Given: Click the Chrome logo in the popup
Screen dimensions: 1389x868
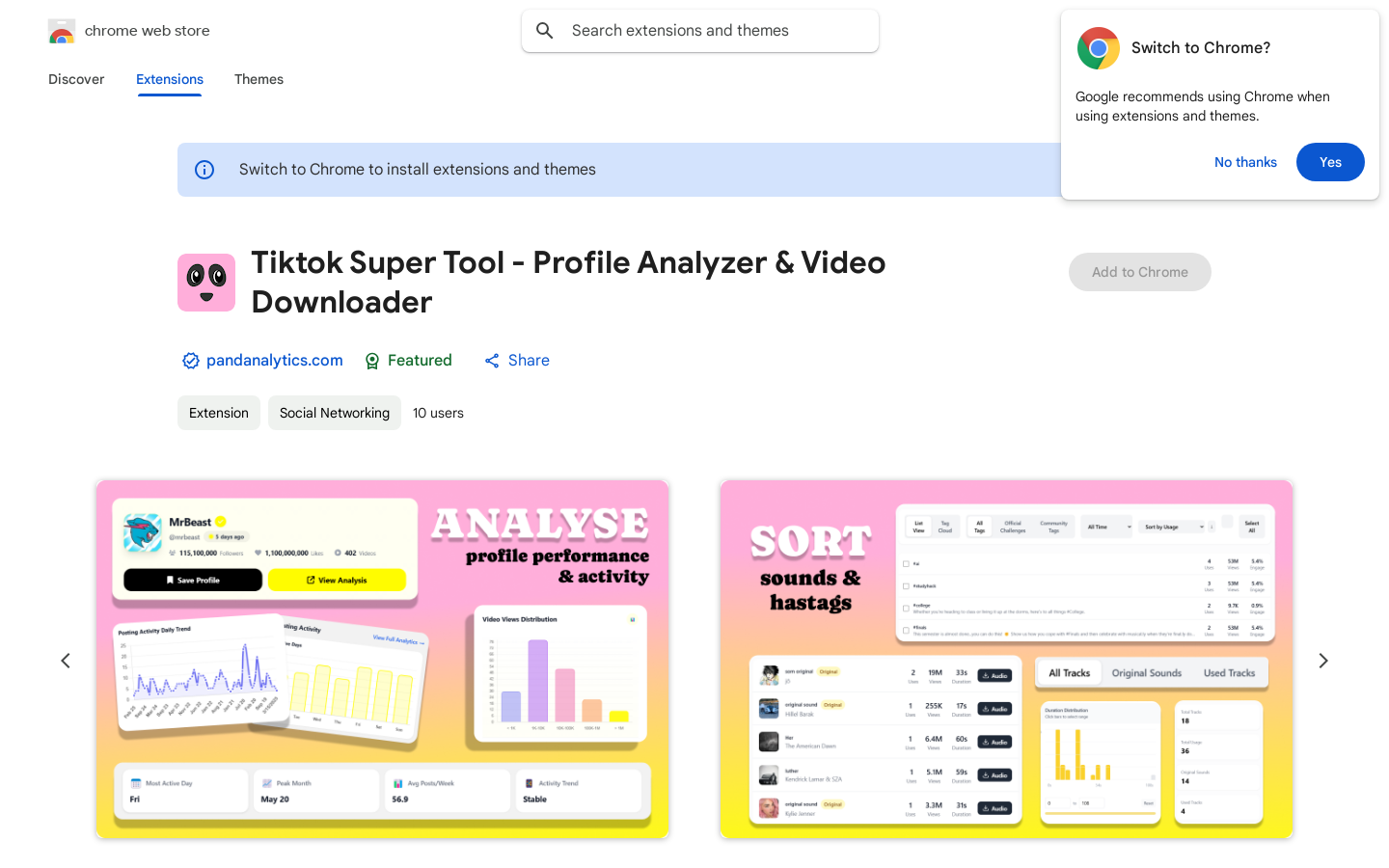Looking at the screenshot, I should [x=1098, y=48].
